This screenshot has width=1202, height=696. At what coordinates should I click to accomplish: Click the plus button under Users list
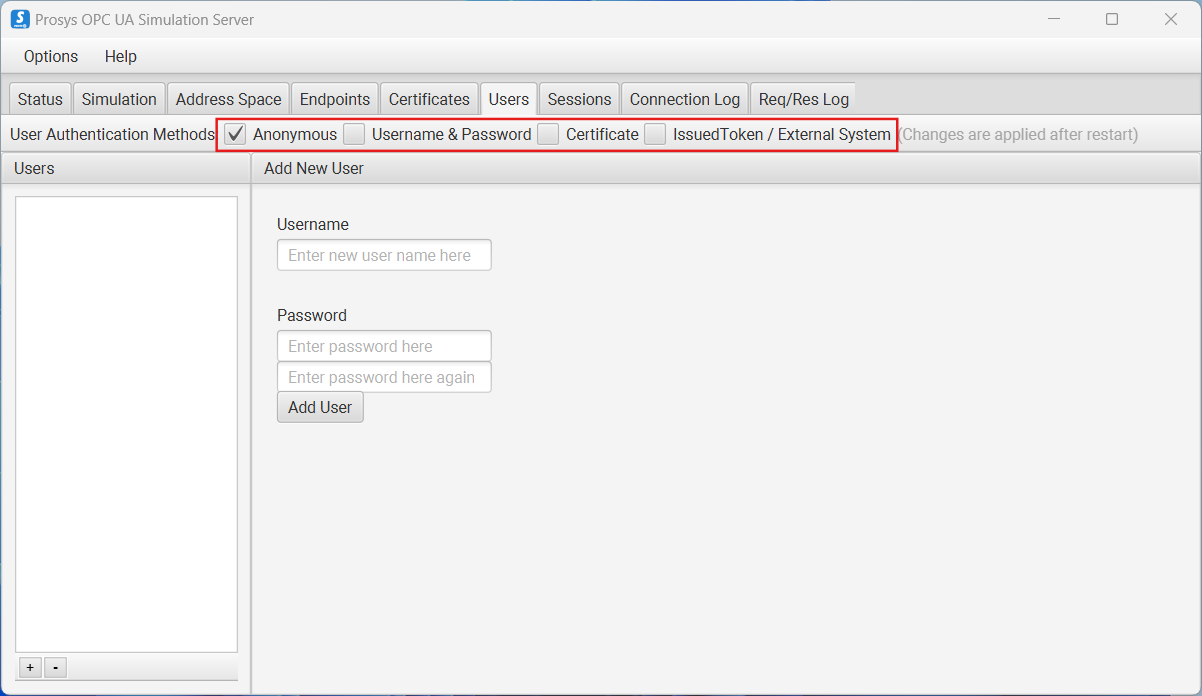[x=30, y=667]
